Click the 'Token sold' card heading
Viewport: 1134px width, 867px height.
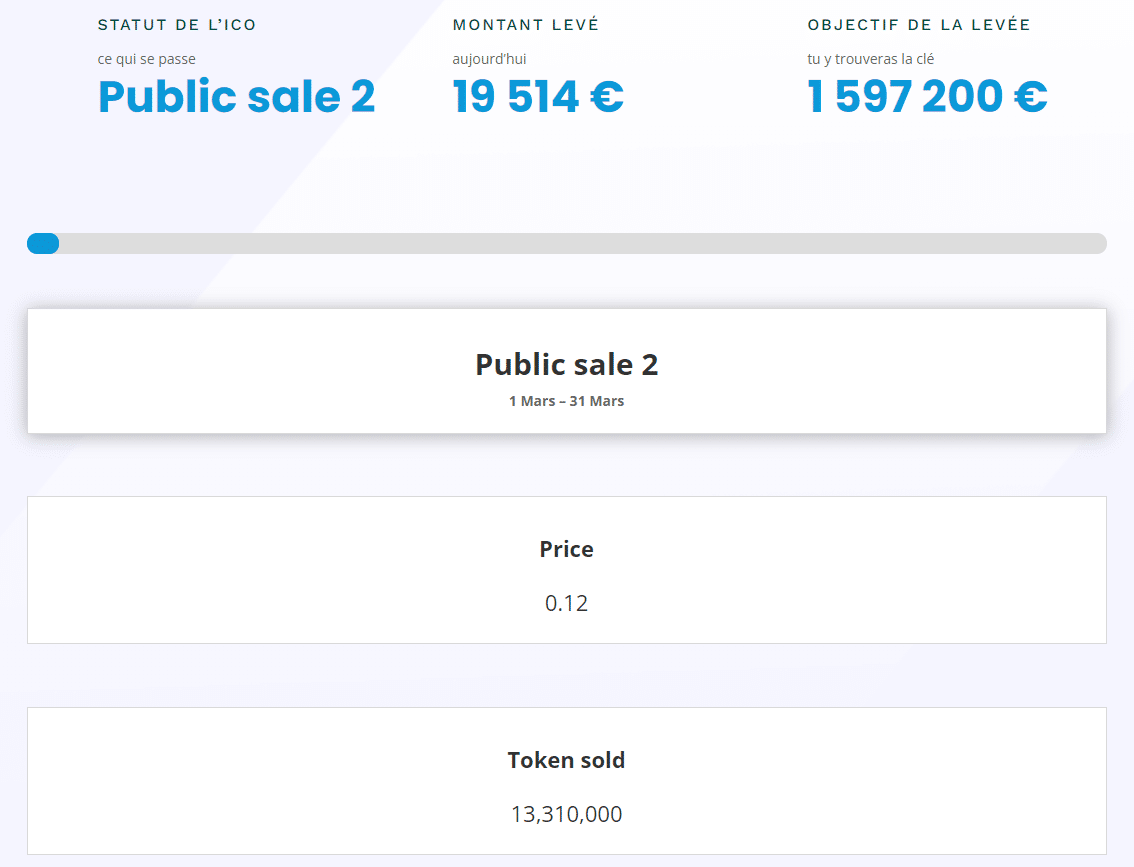click(x=566, y=760)
